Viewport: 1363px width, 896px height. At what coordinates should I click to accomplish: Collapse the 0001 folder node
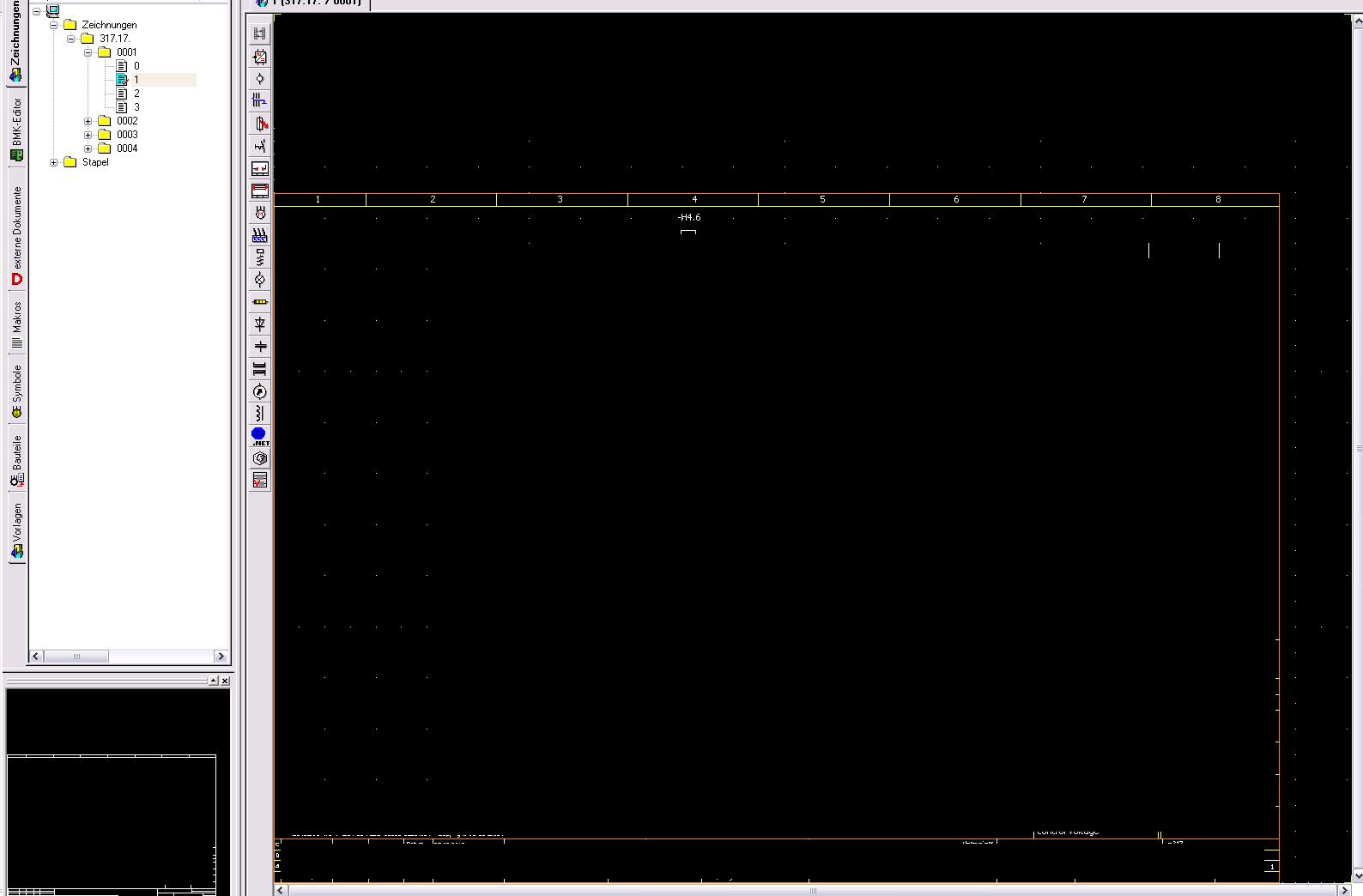pos(88,52)
